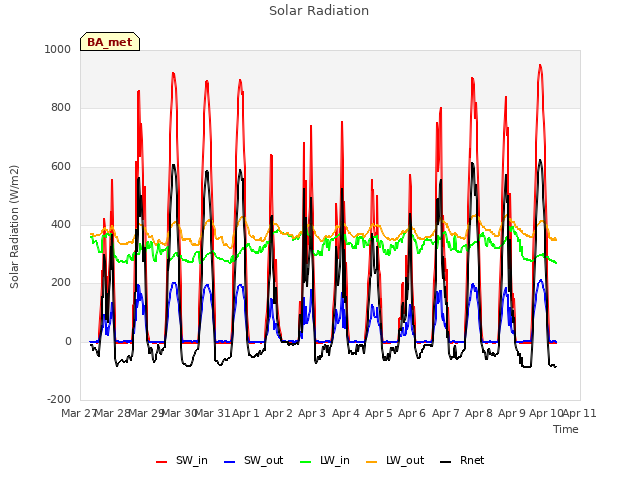Screen dimensions: 640x480
Task: Click the Apr 11 x-axis label
Action: point(580,413)
